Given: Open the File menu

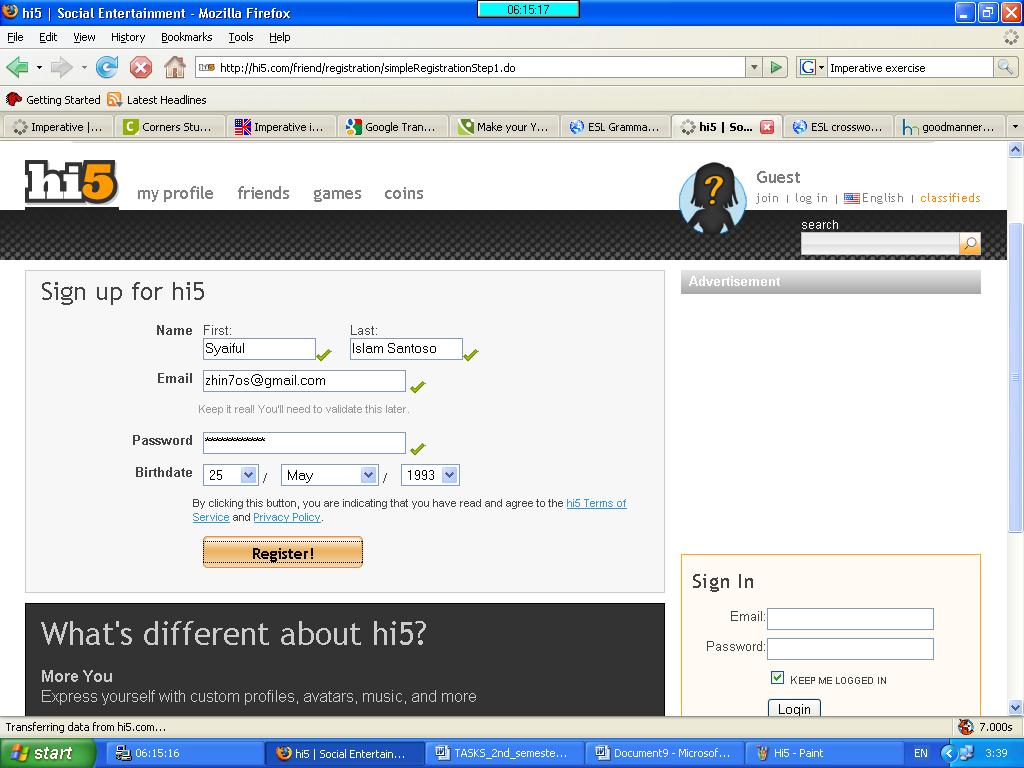Looking at the screenshot, I should [x=15, y=37].
